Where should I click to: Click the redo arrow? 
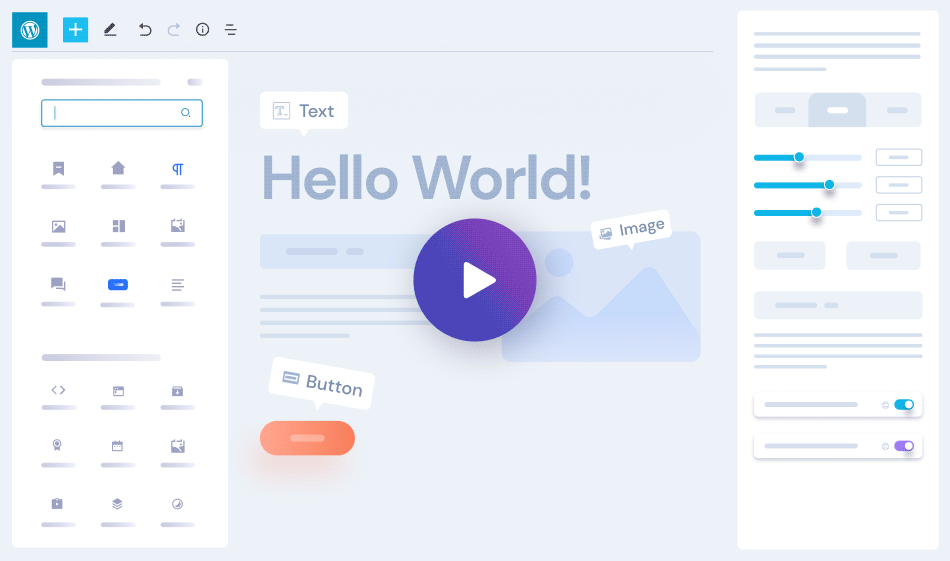click(x=174, y=29)
